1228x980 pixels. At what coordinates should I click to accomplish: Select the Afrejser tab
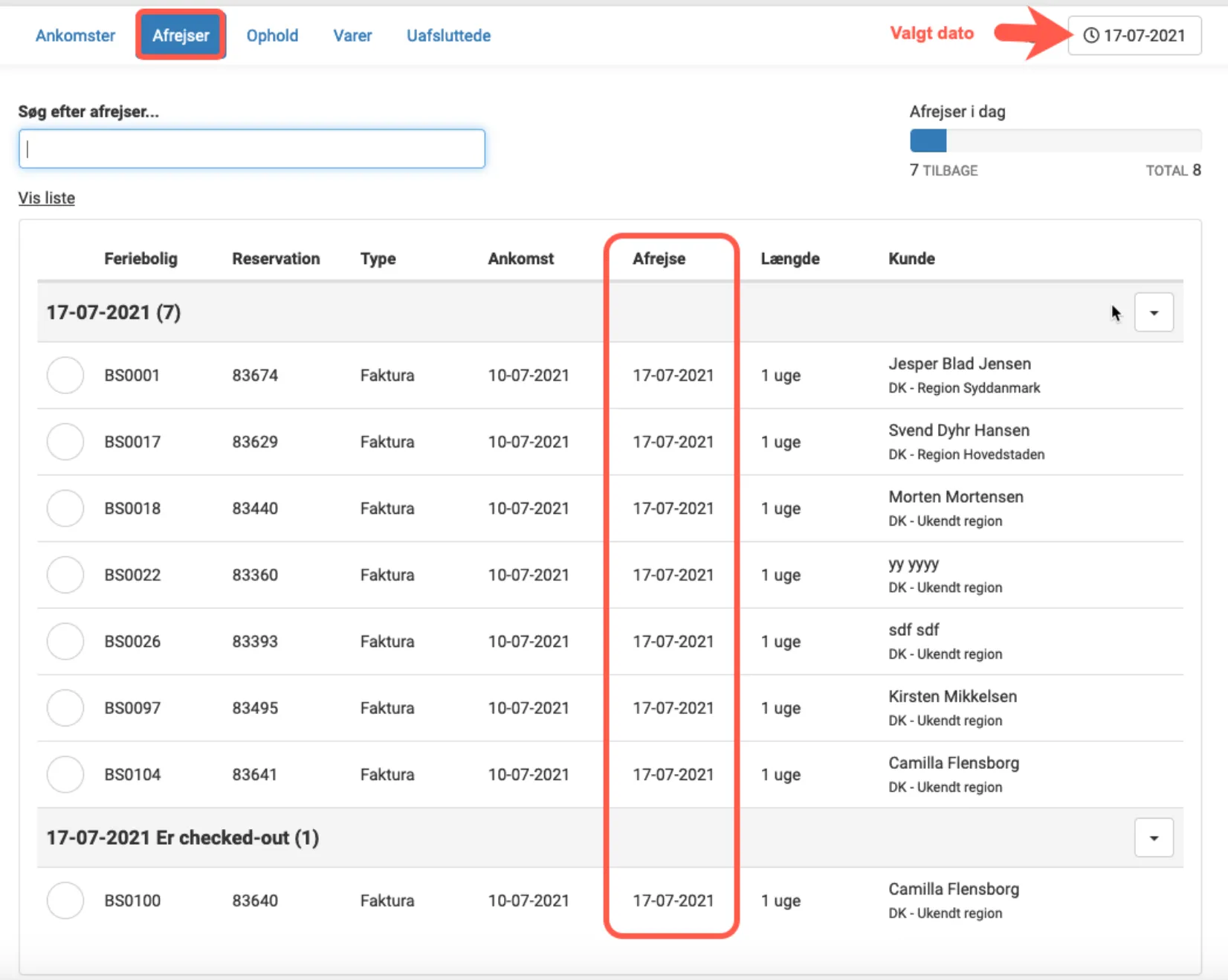(x=181, y=36)
